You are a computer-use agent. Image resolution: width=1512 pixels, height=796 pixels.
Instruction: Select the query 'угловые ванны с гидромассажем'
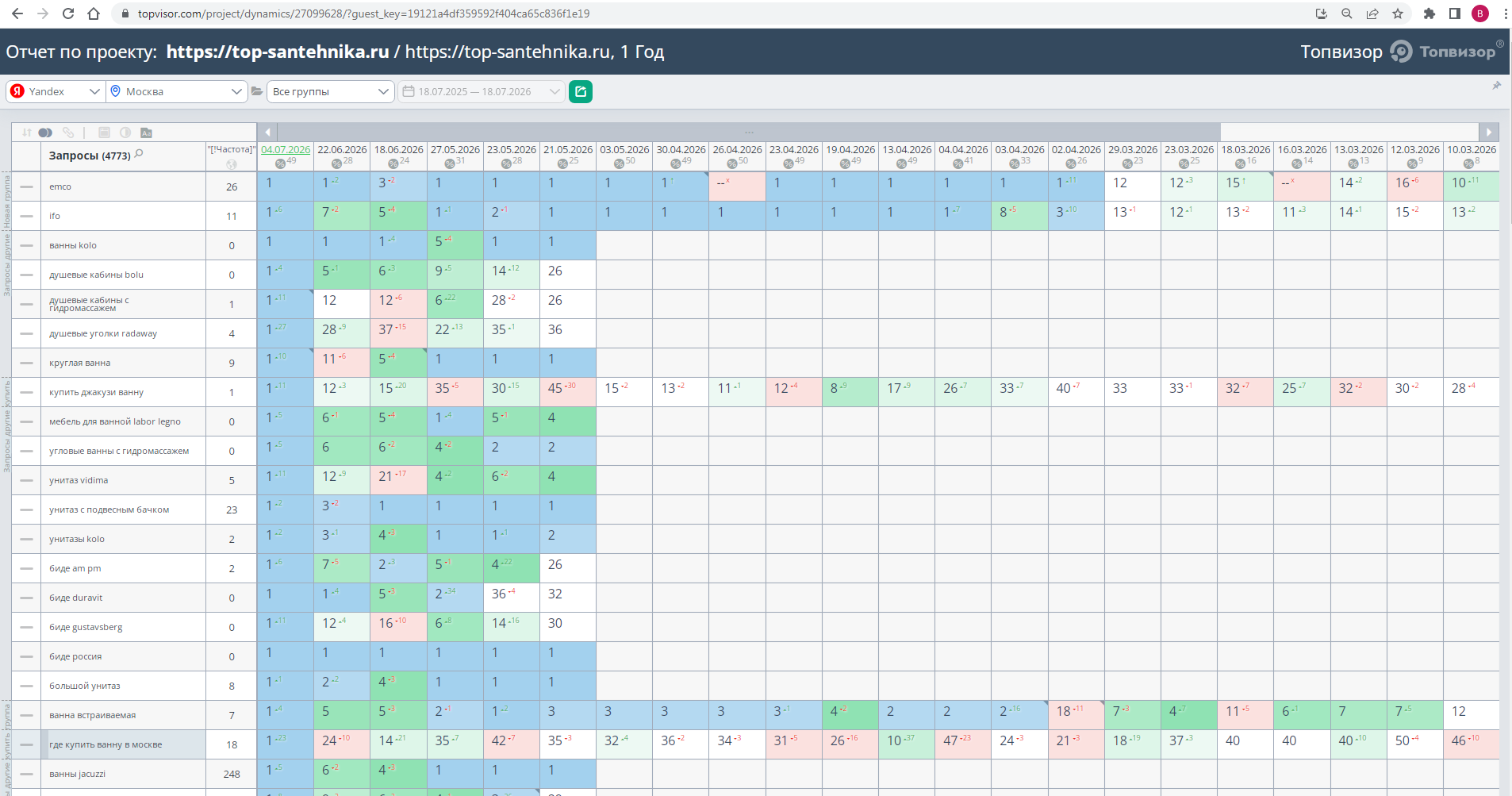pyautogui.click(x=119, y=451)
